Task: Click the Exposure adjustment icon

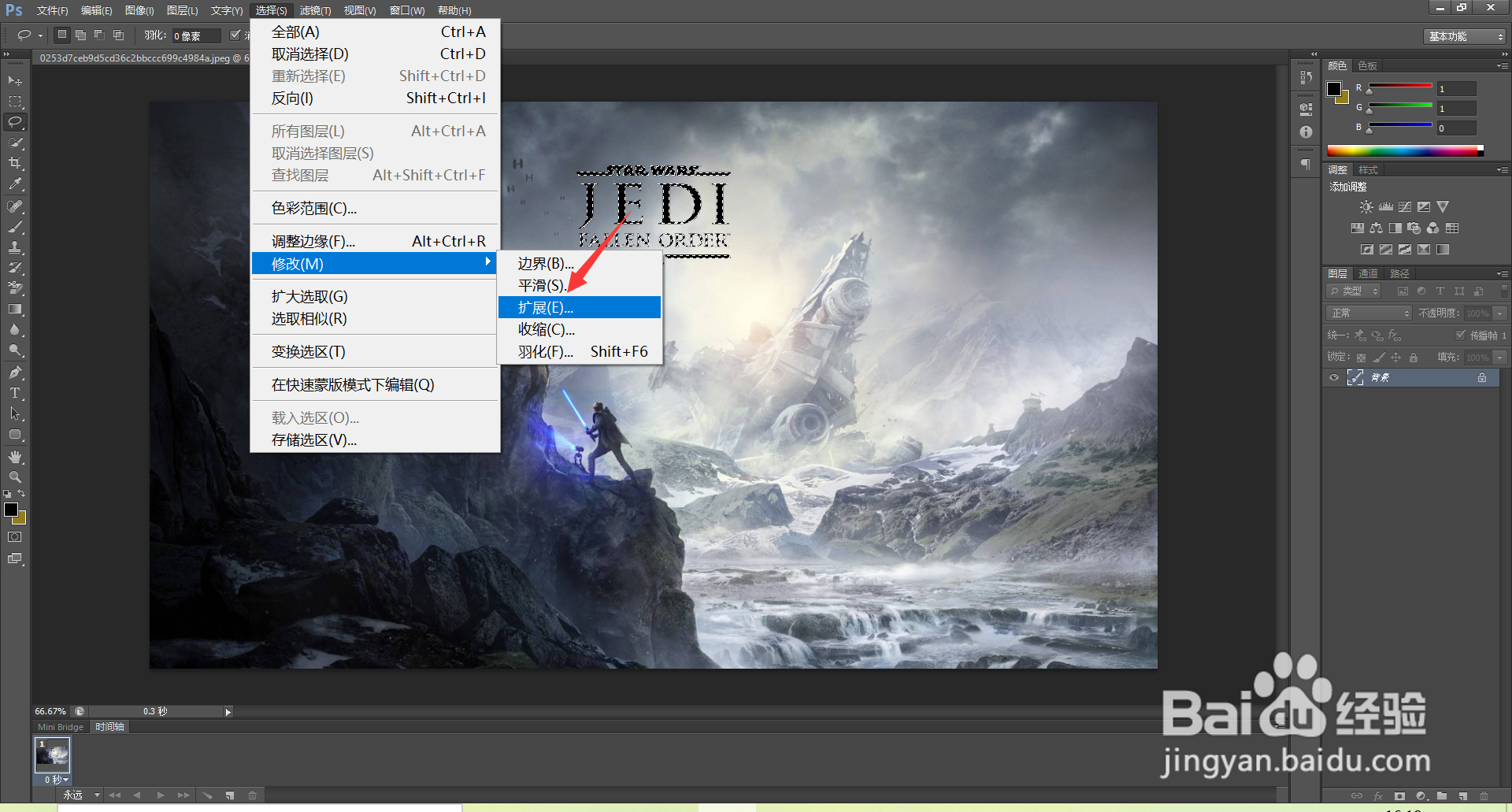Action: point(1424,207)
